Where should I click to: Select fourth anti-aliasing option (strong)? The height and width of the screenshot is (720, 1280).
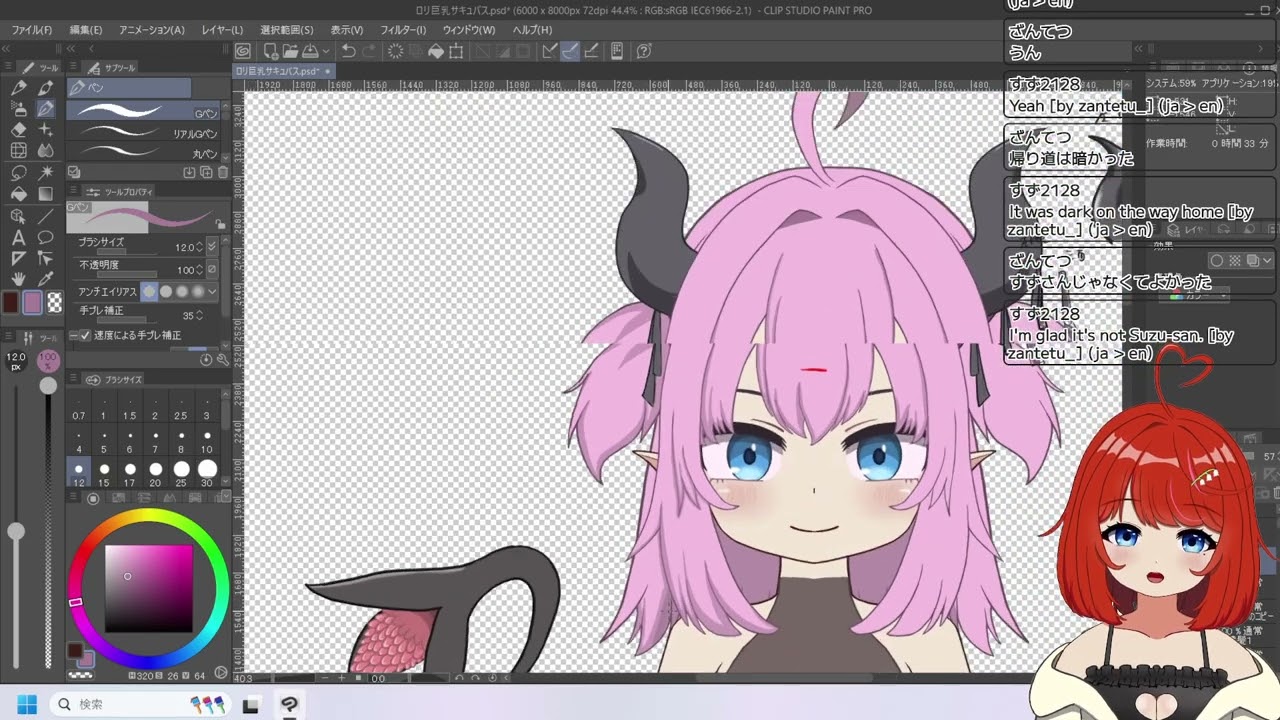(x=198, y=292)
